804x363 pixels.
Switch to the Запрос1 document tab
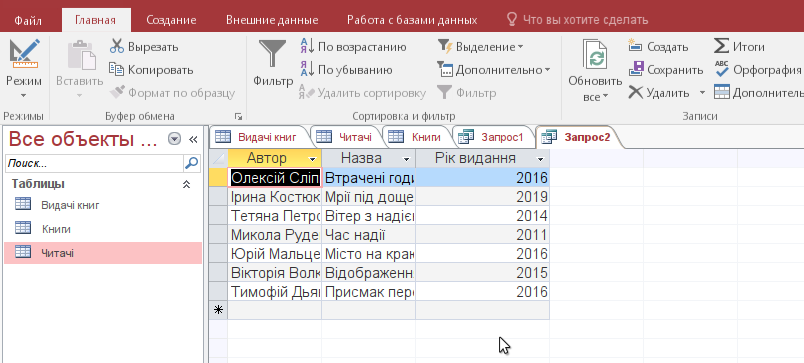(x=492, y=137)
